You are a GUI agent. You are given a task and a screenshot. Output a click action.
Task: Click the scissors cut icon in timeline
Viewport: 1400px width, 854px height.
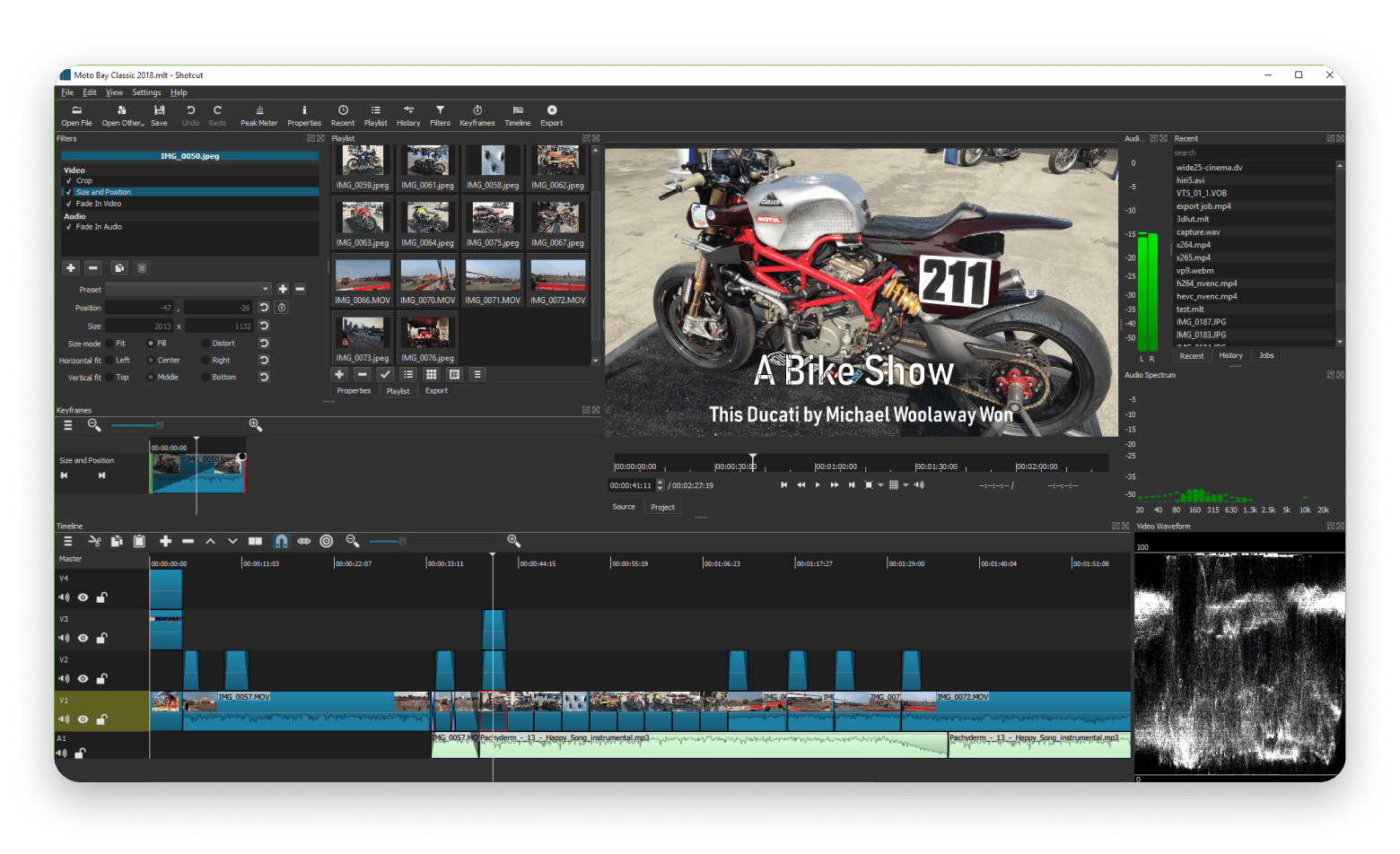coord(94,541)
